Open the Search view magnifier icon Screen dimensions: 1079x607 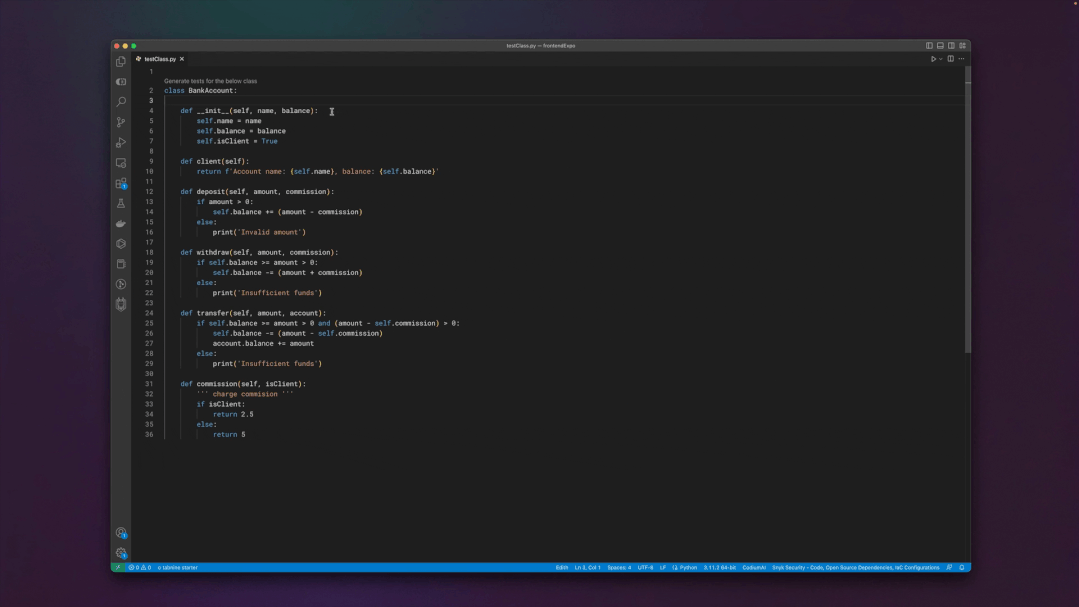click(x=121, y=102)
